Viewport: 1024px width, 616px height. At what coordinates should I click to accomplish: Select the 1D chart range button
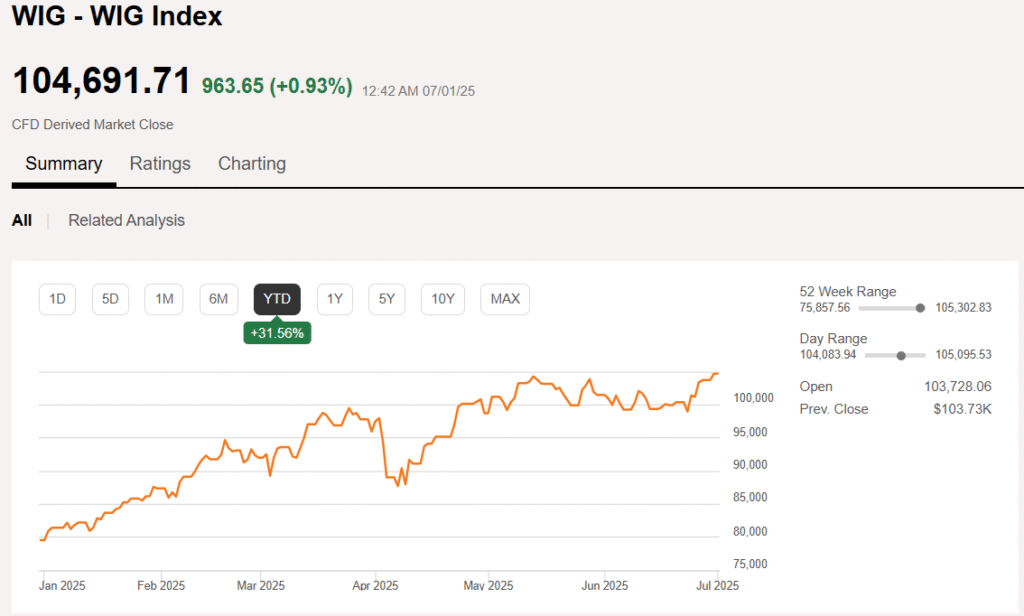tap(57, 299)
